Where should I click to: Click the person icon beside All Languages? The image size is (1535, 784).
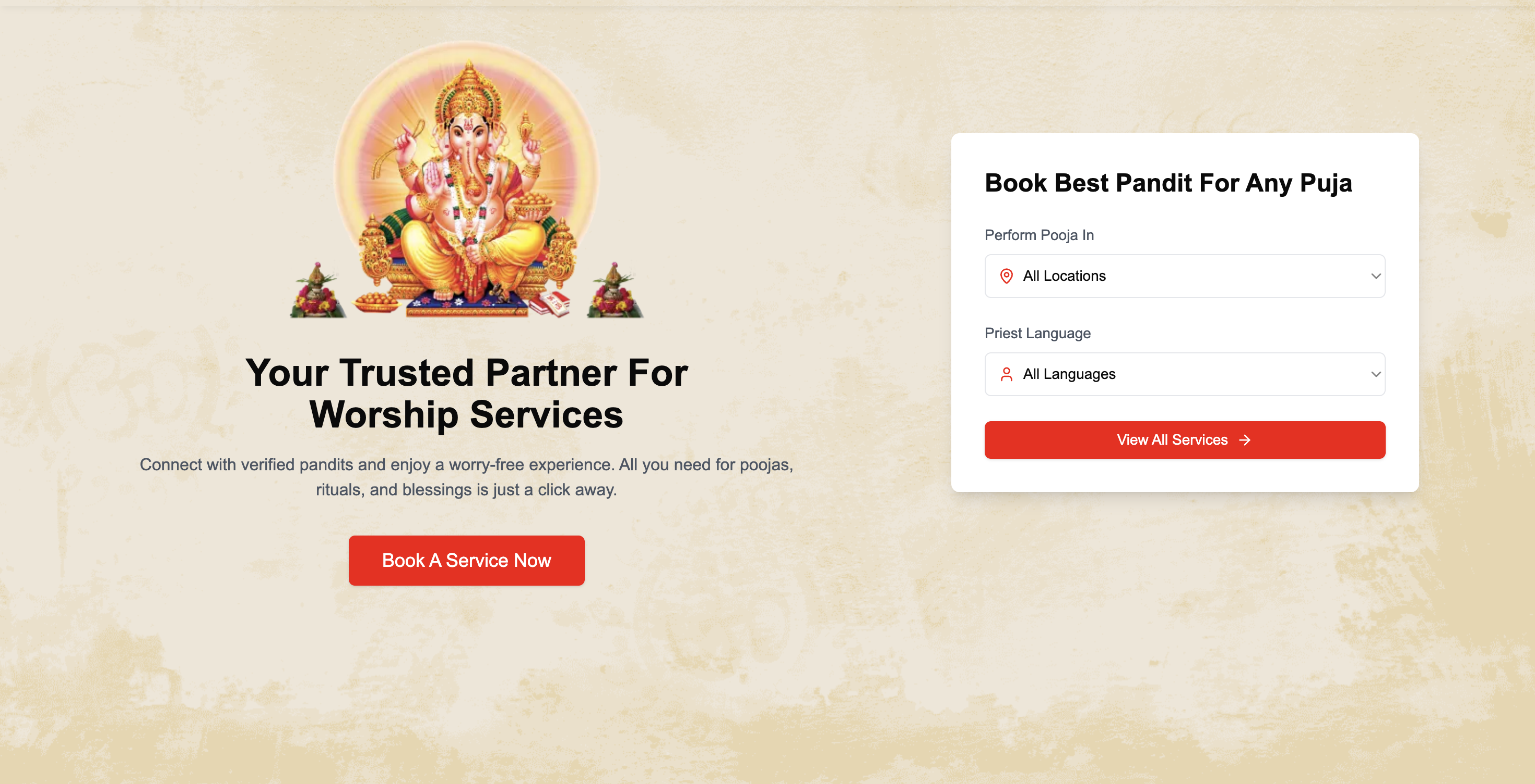tap(1006, 374)
